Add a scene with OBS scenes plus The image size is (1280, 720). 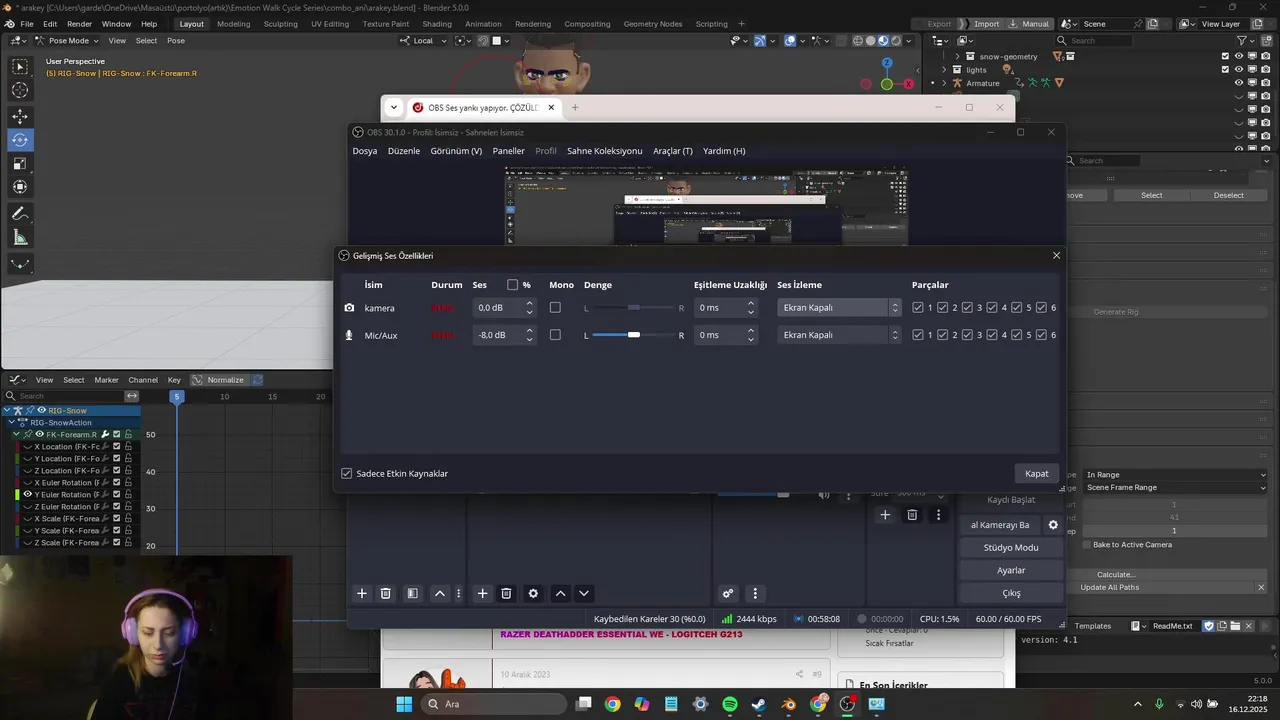pyautogui.click(x=362, y=593)
